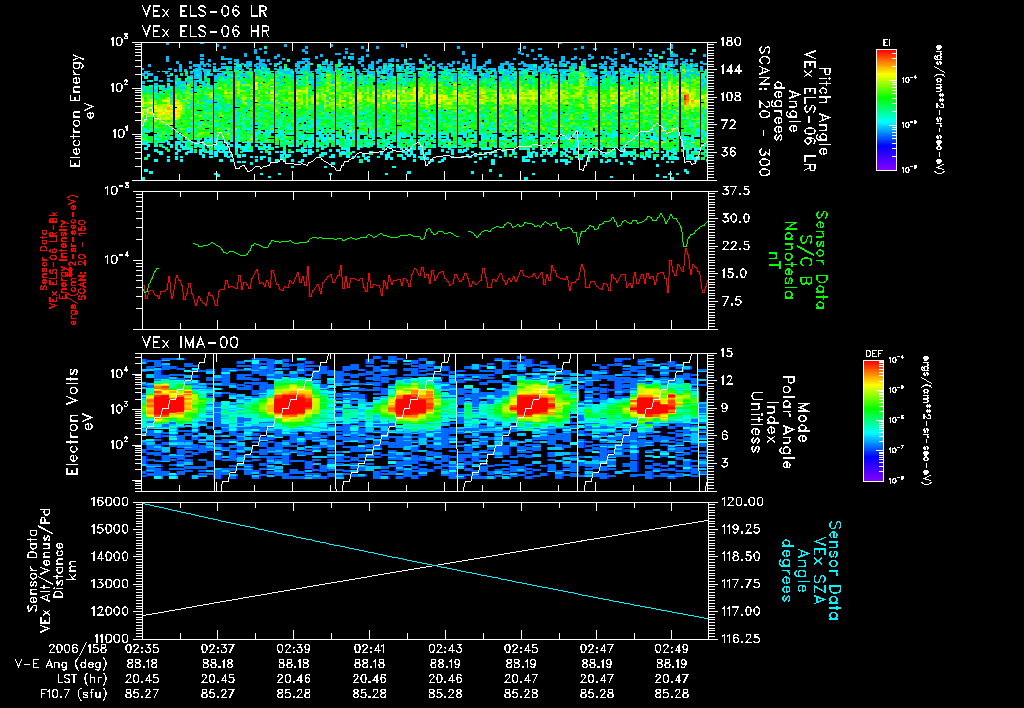The image size is (1024, 708).
Task: Click the 02:41 time tick label
Action: pyautogui.click(x=369, y=649)
